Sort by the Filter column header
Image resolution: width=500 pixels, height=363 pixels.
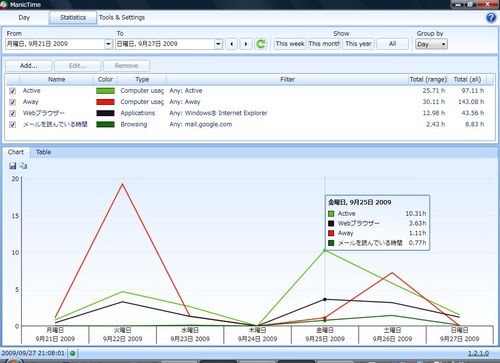[x=287, y=79]
